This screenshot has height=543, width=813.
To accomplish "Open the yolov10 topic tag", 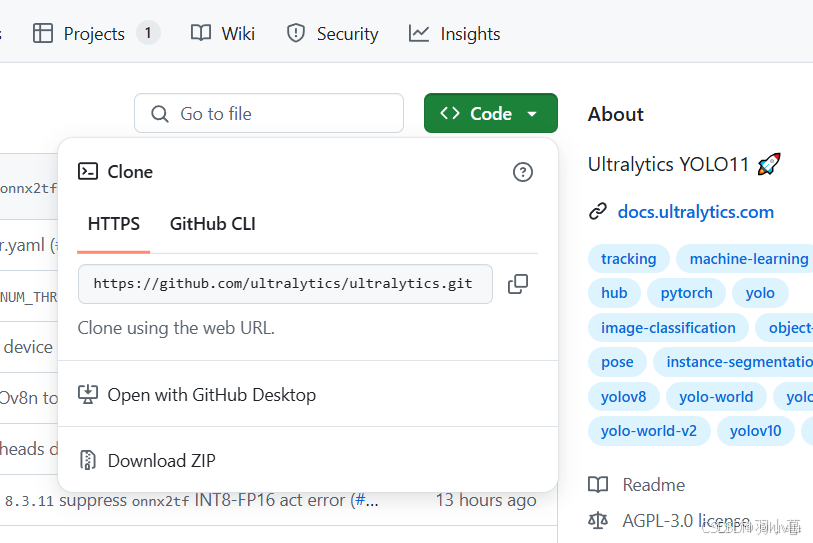I will pyautogui.click(x=755, y=431).
